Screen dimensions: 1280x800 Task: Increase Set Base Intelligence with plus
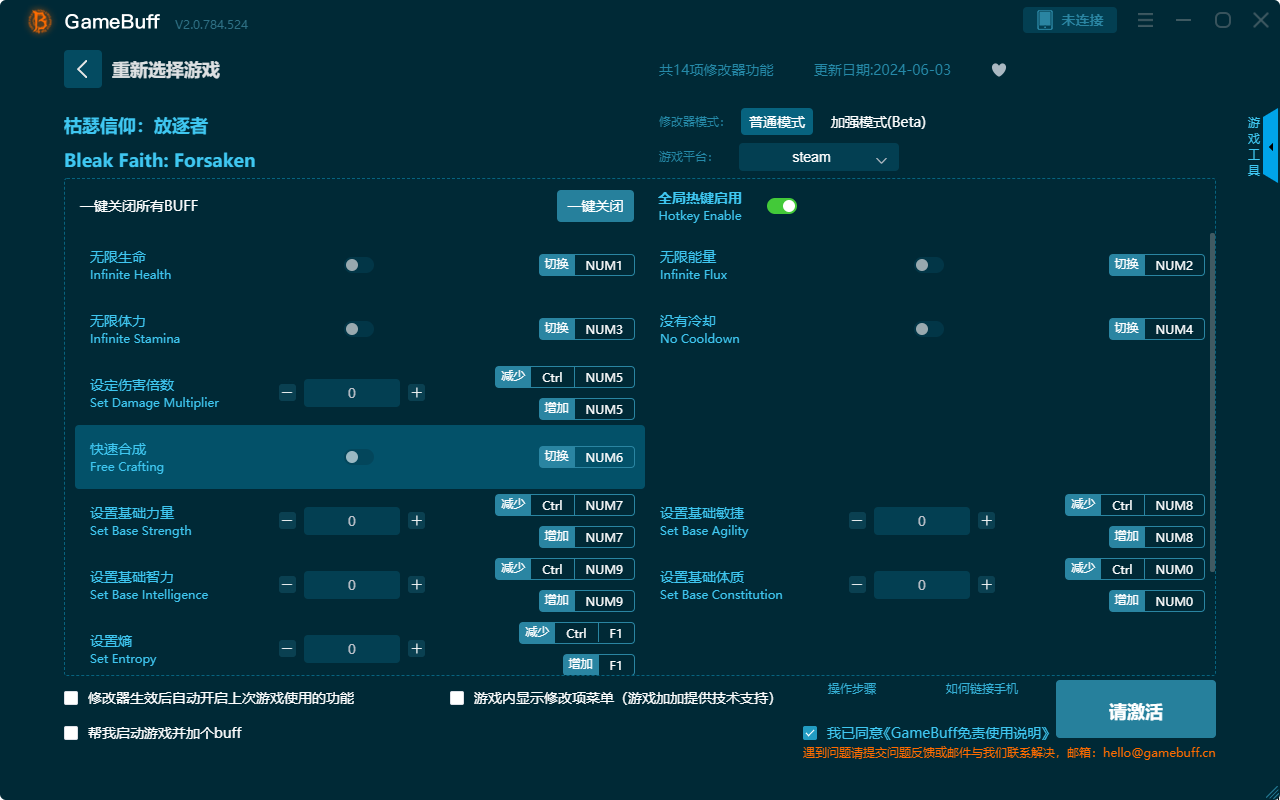(x=417, y=585)
